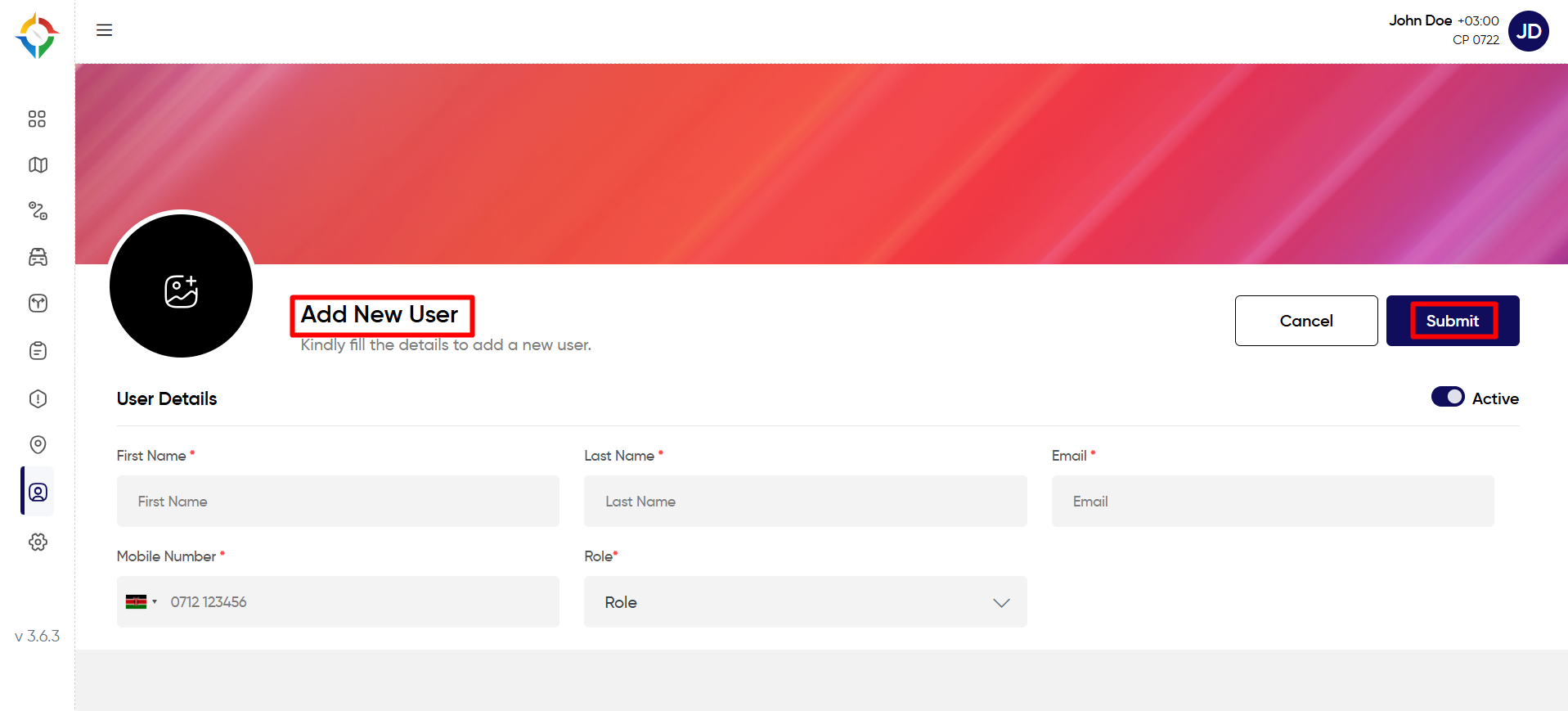Open the Role dropdown

(805, 602)
